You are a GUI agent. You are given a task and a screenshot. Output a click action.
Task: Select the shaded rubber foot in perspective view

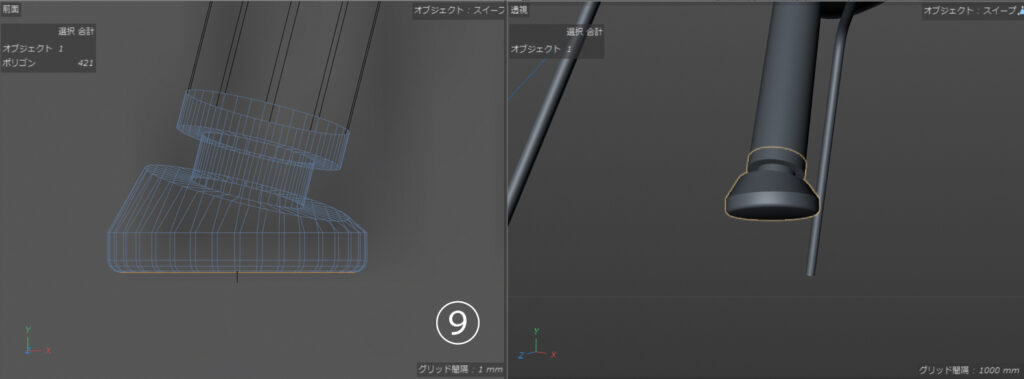772,186
